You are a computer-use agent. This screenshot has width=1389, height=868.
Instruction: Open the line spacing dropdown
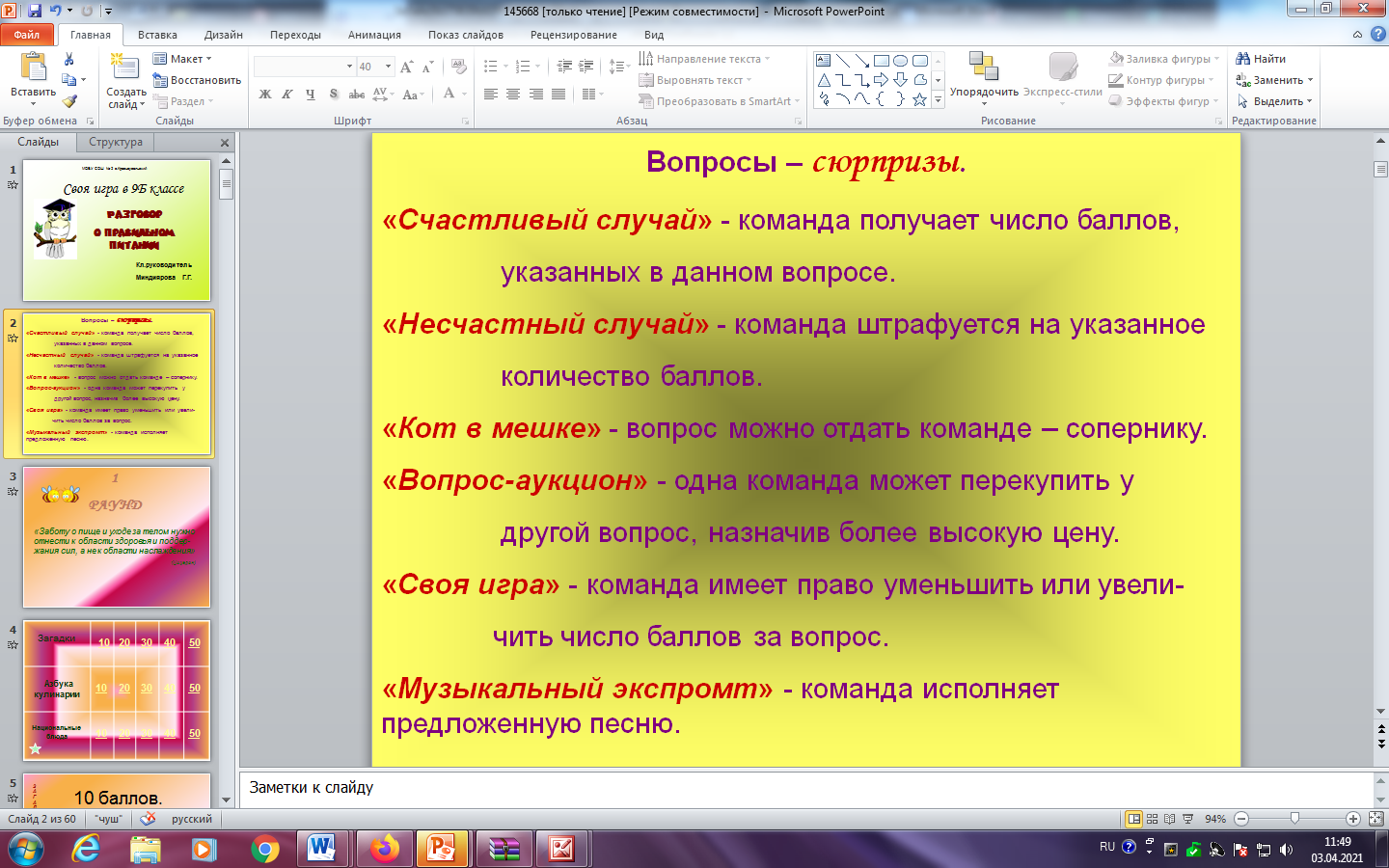click(x=619, y=67)
